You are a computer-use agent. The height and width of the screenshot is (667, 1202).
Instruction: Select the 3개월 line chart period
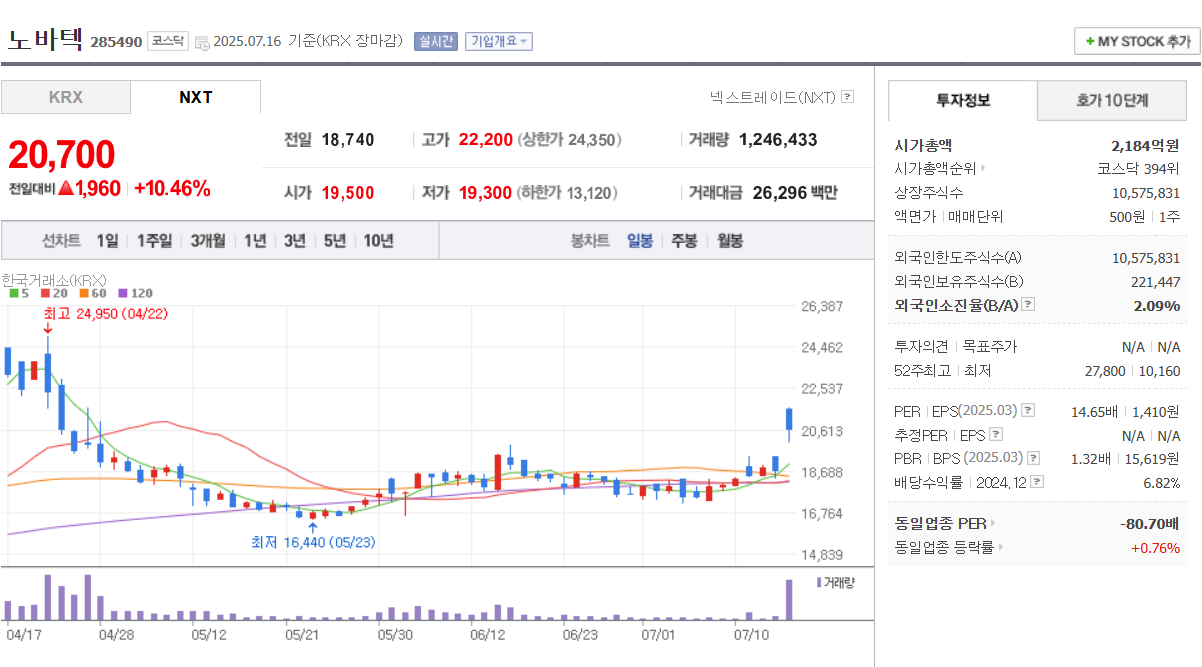pos(208,241)
